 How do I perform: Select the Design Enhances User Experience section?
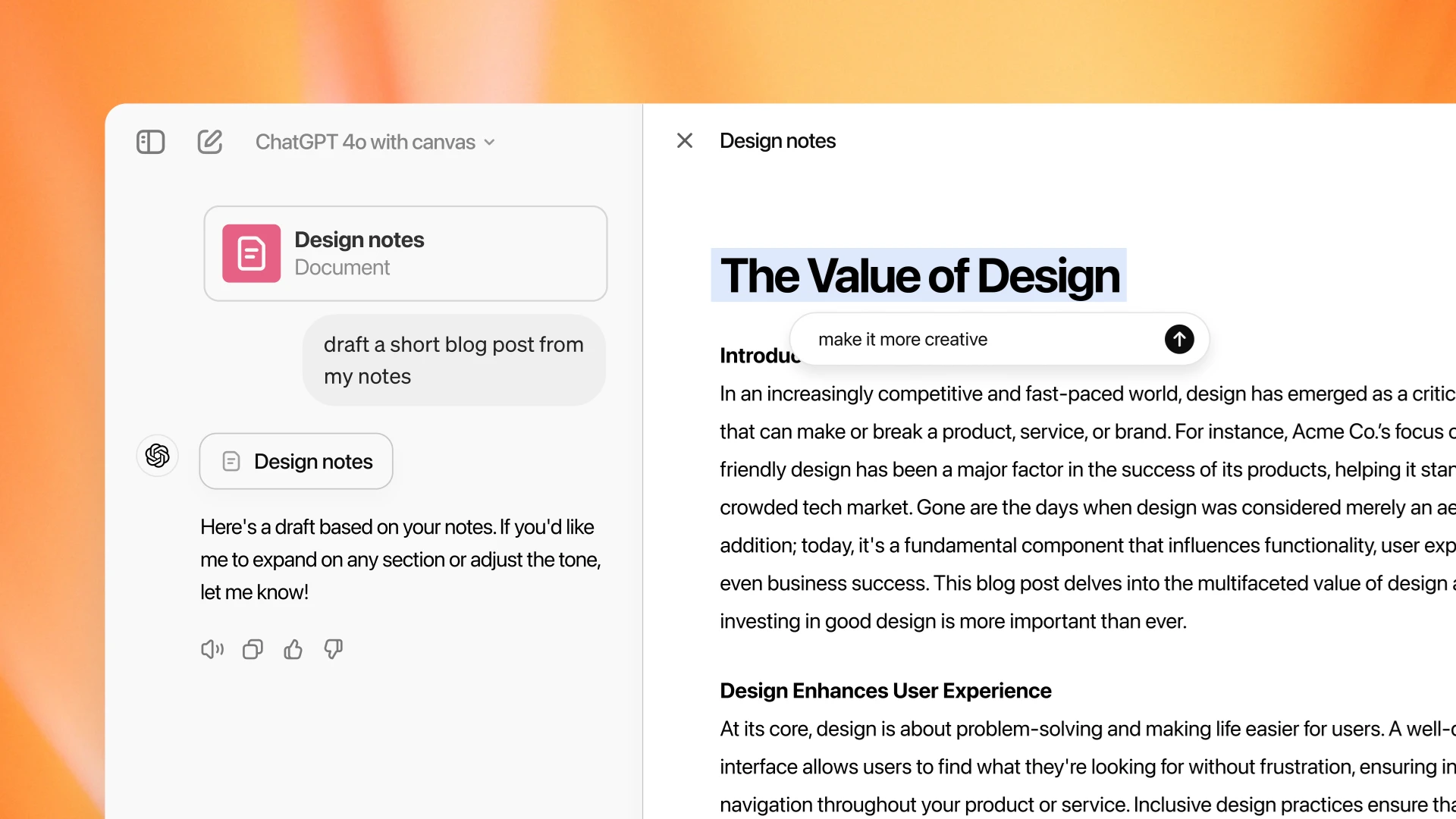tap(885, 689)
